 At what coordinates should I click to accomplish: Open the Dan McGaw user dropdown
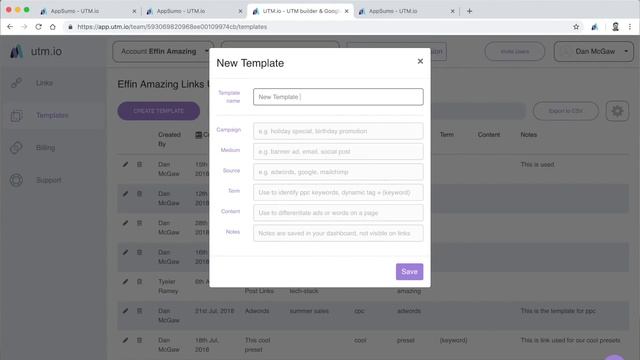pyautogui.click(x=594, y=51)
